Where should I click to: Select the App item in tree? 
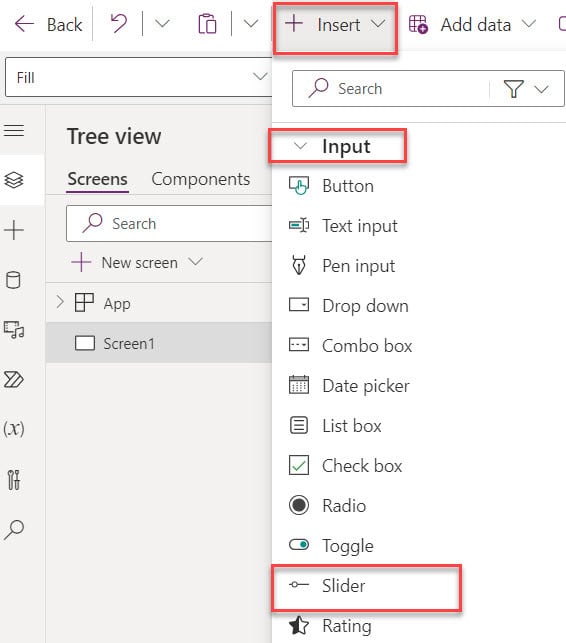[117, 304]
